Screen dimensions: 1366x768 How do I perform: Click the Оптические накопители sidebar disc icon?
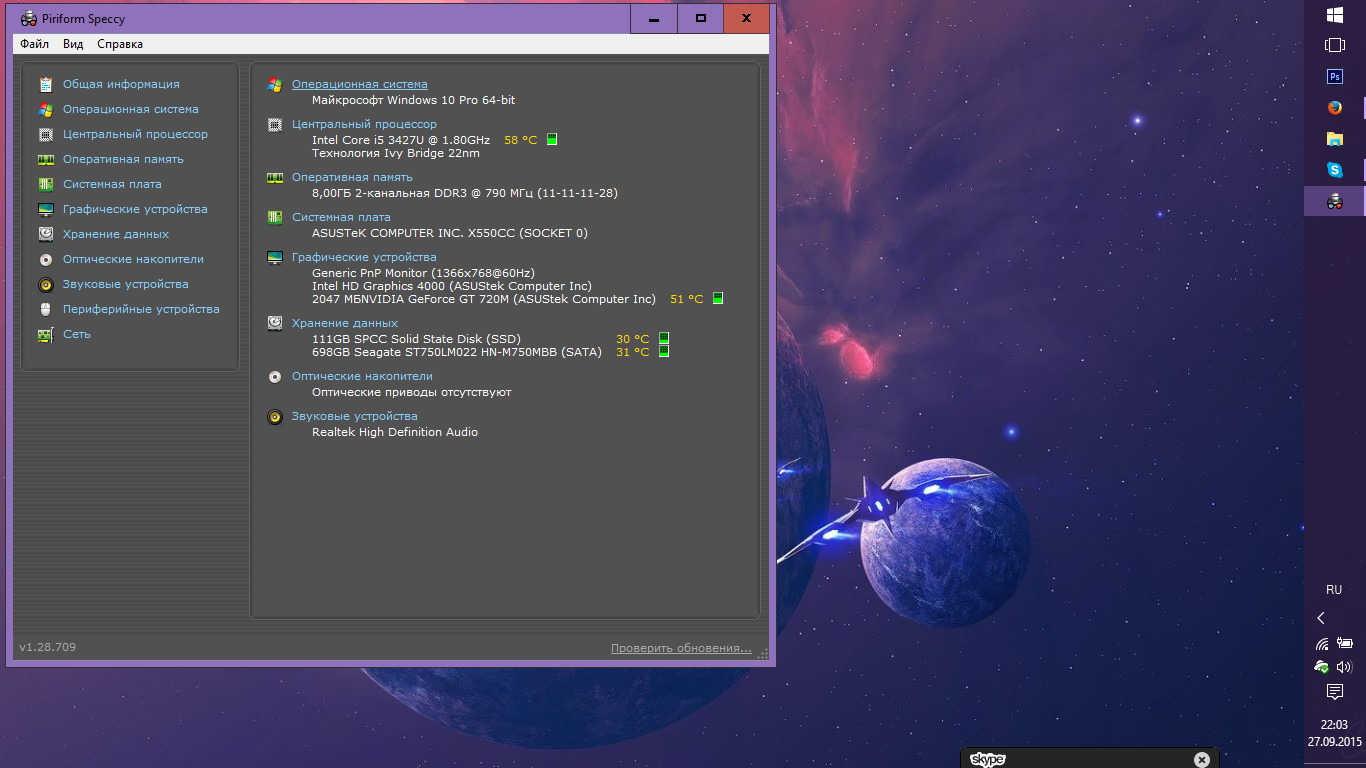(x=45, y=259)
